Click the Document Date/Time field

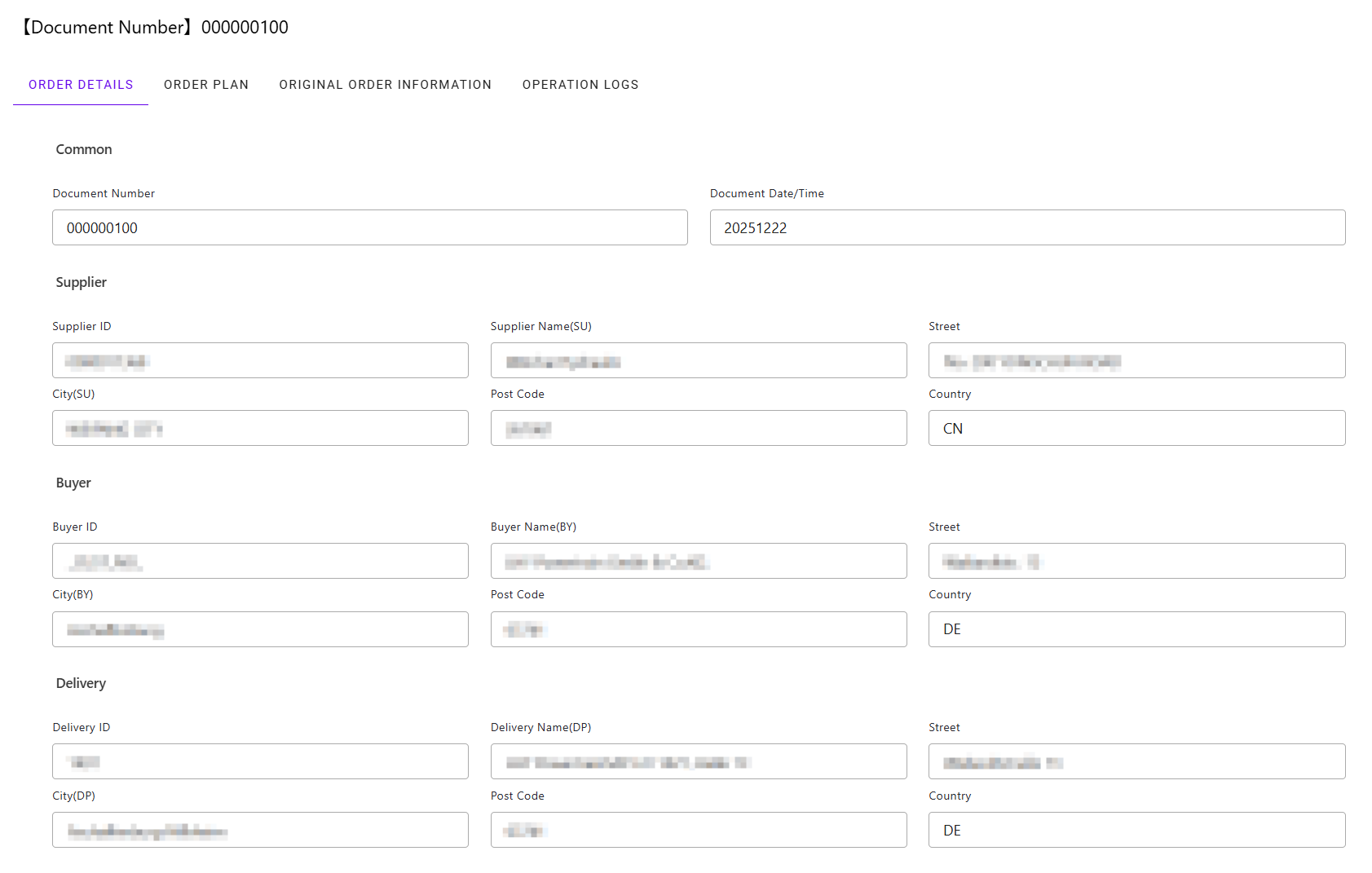click(x=1026, y=227)
